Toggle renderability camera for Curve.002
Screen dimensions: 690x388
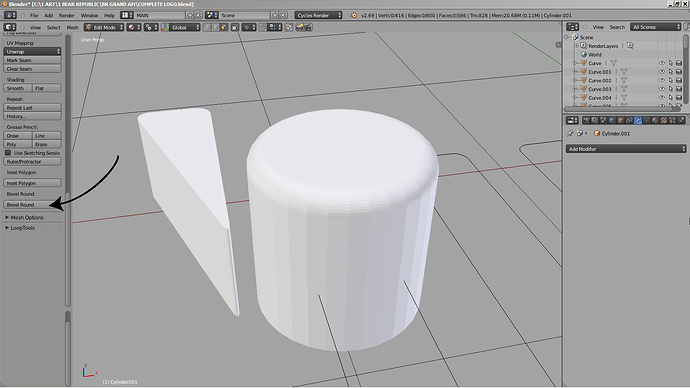tap(679, 80)
